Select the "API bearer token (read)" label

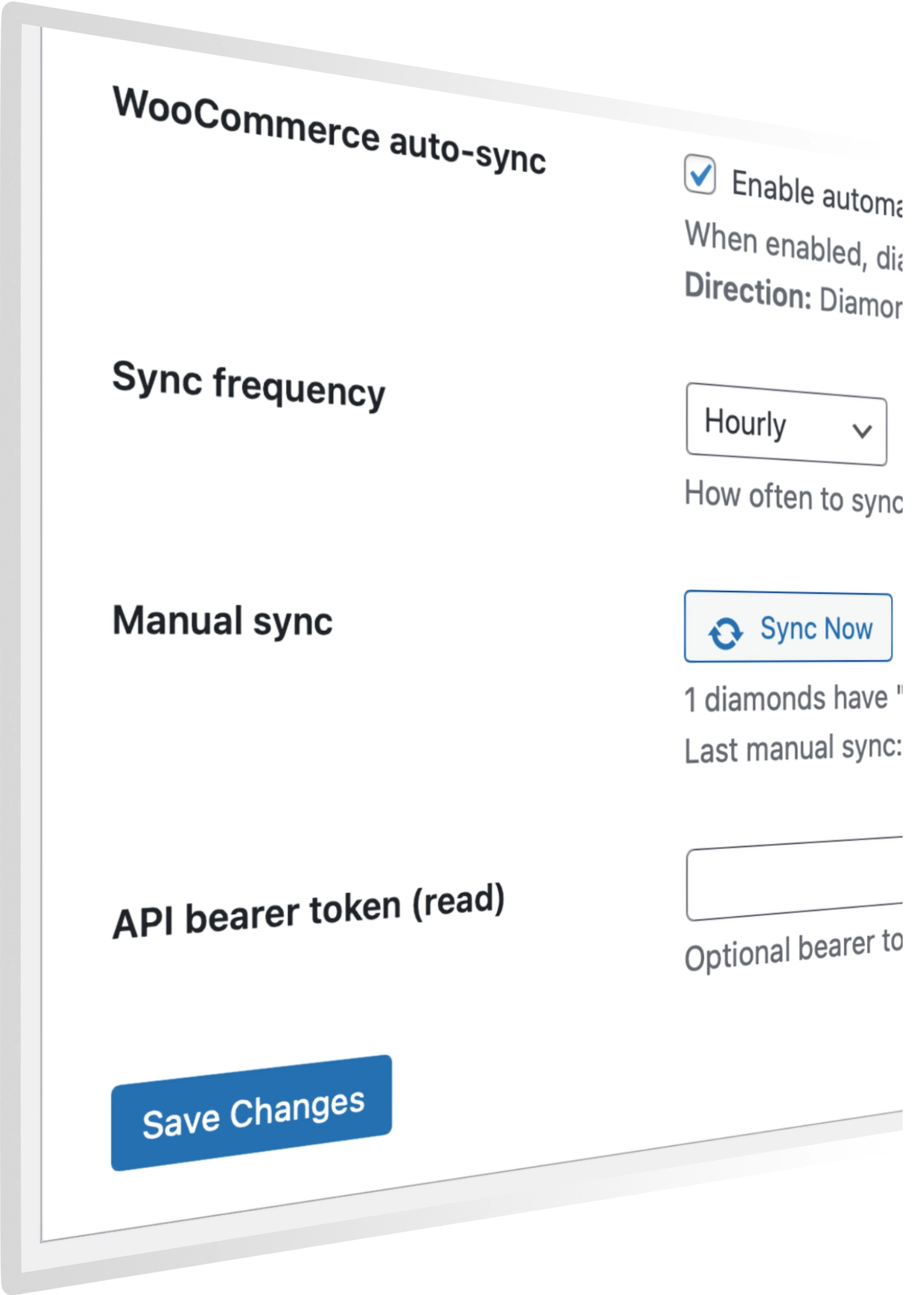point(308,912)
